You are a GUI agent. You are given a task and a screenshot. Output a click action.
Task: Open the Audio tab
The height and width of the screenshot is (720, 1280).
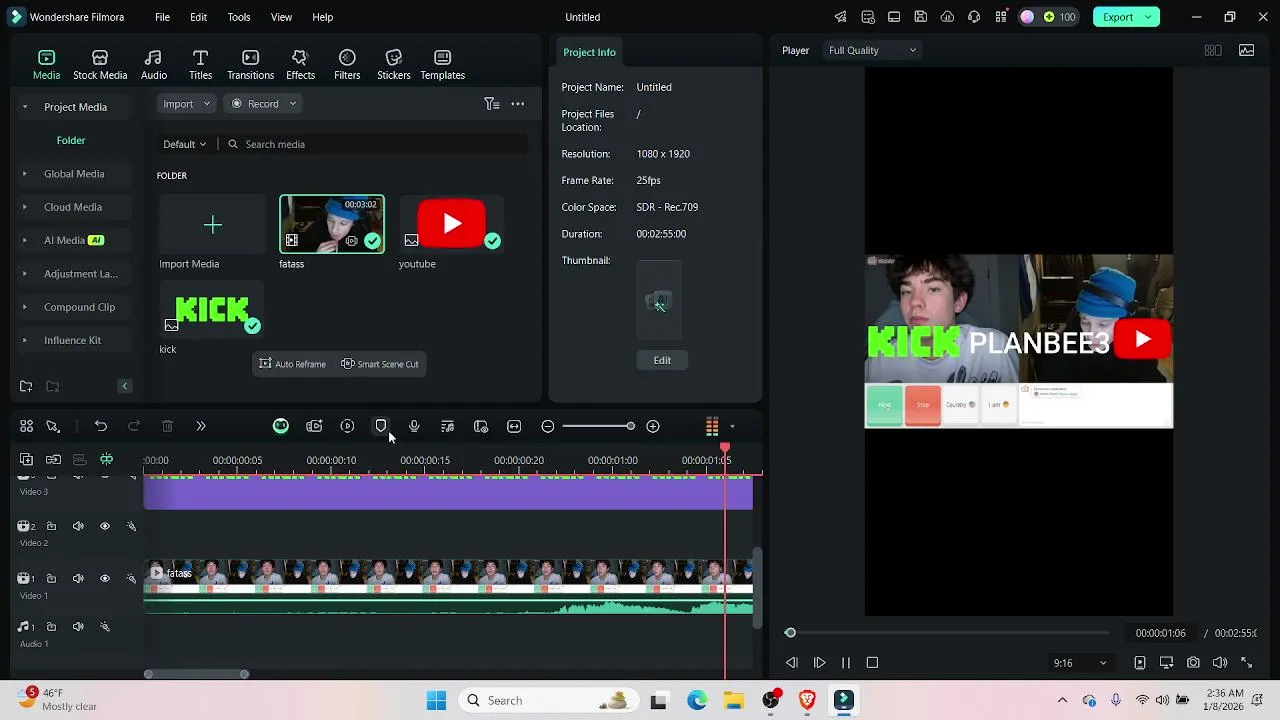(x=153, y=65)
